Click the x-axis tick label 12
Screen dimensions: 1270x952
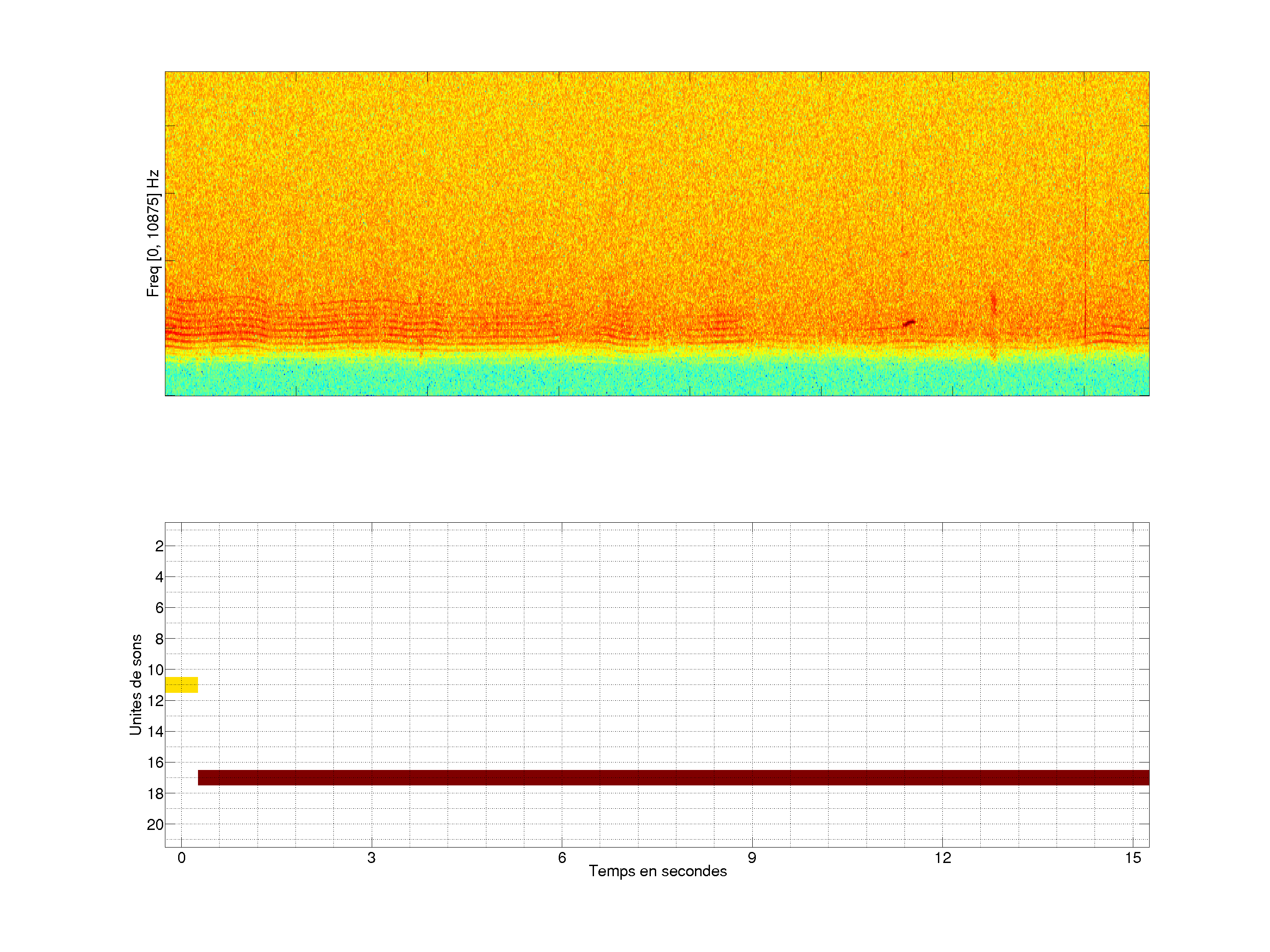942,858
